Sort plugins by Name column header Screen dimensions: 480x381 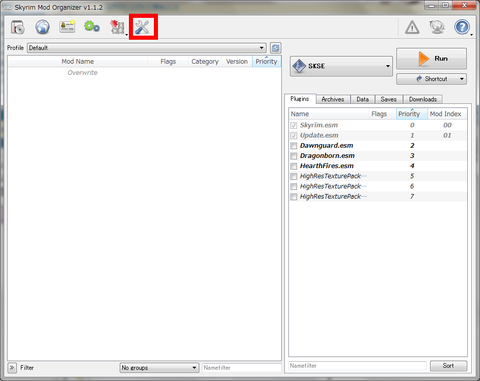click(x=329, y=114)
